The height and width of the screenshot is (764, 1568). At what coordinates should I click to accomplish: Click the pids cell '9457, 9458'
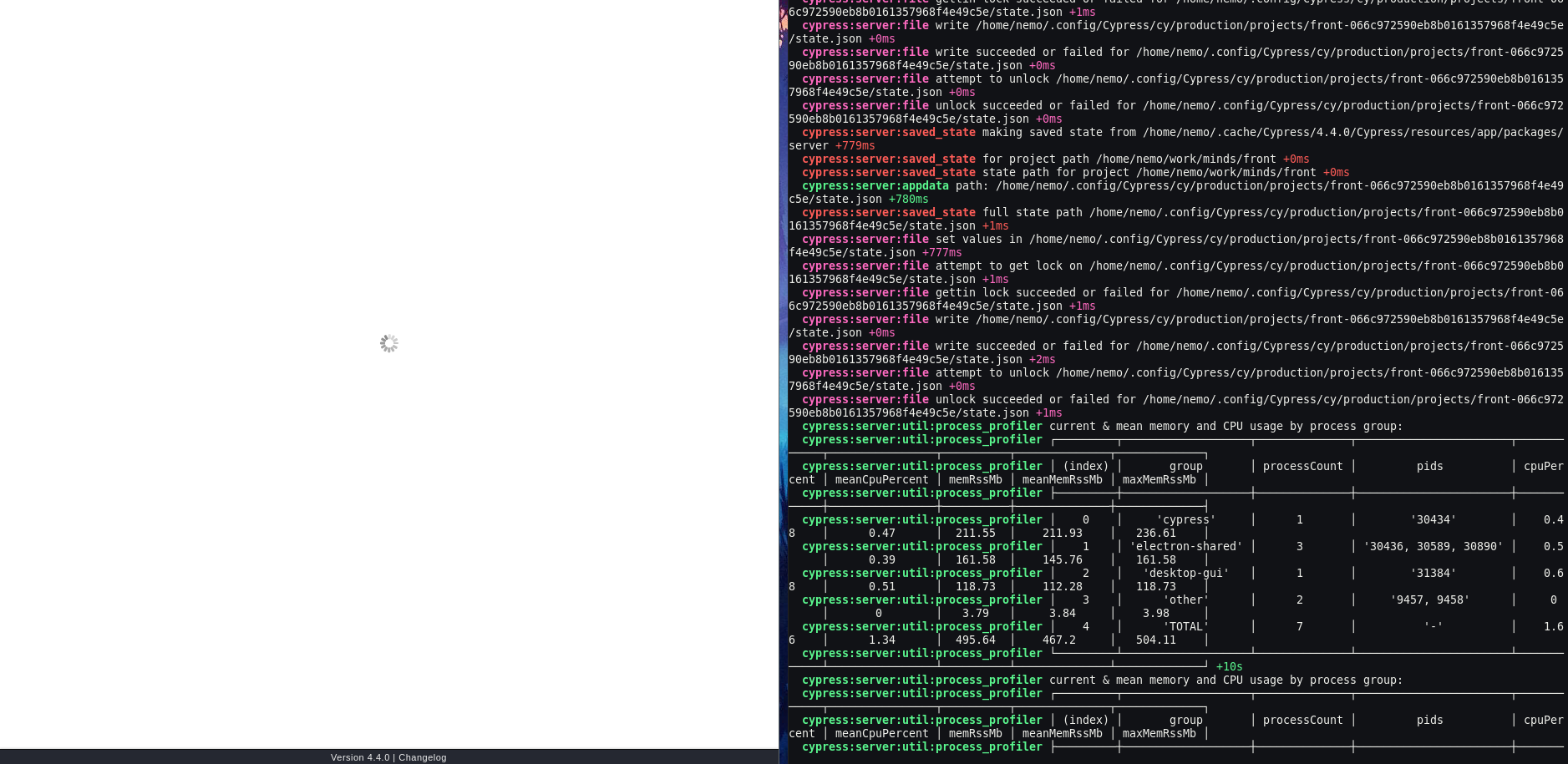point(1429,600)
